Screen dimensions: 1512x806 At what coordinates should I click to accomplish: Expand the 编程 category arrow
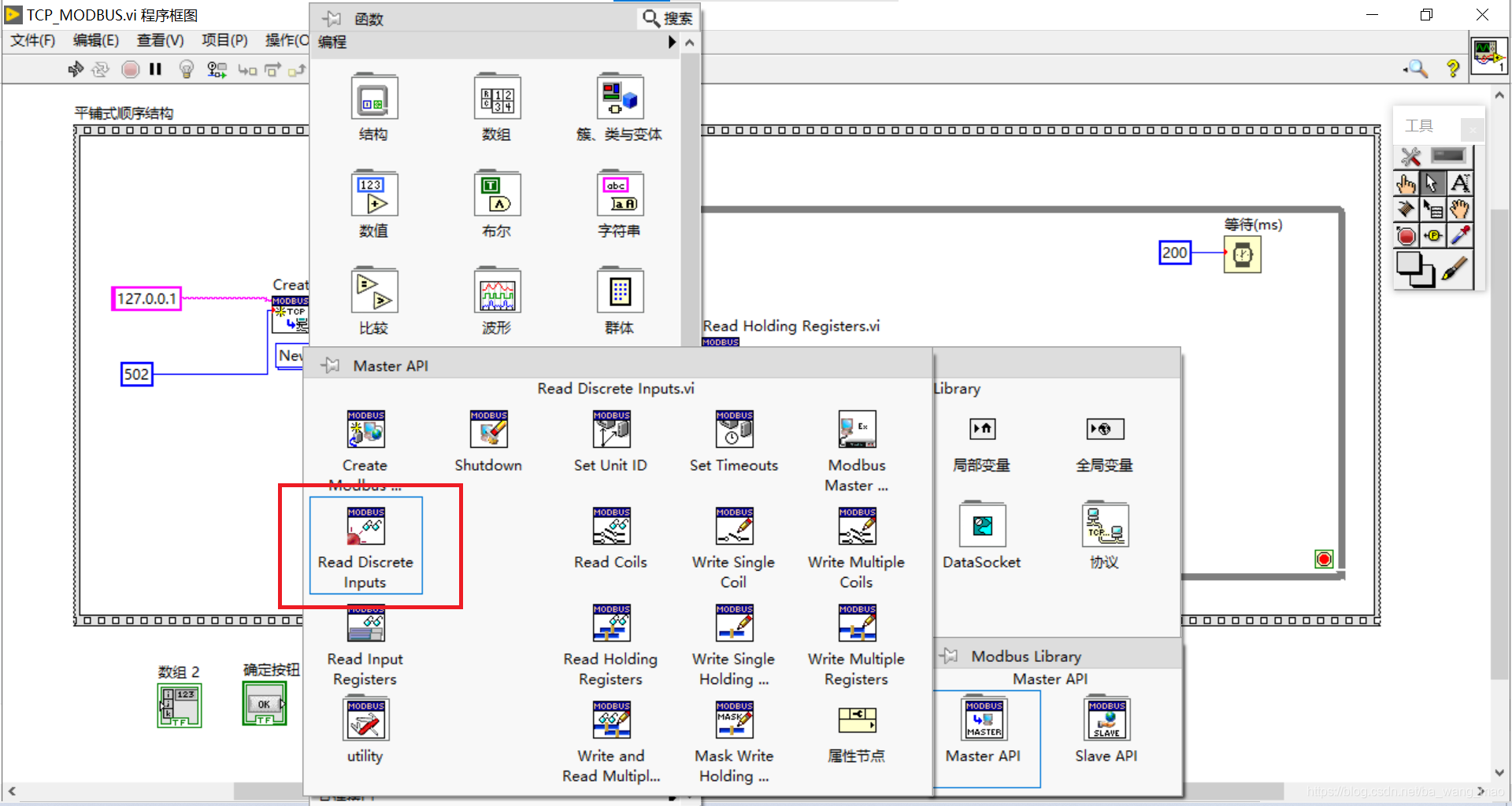pos(673,43)
